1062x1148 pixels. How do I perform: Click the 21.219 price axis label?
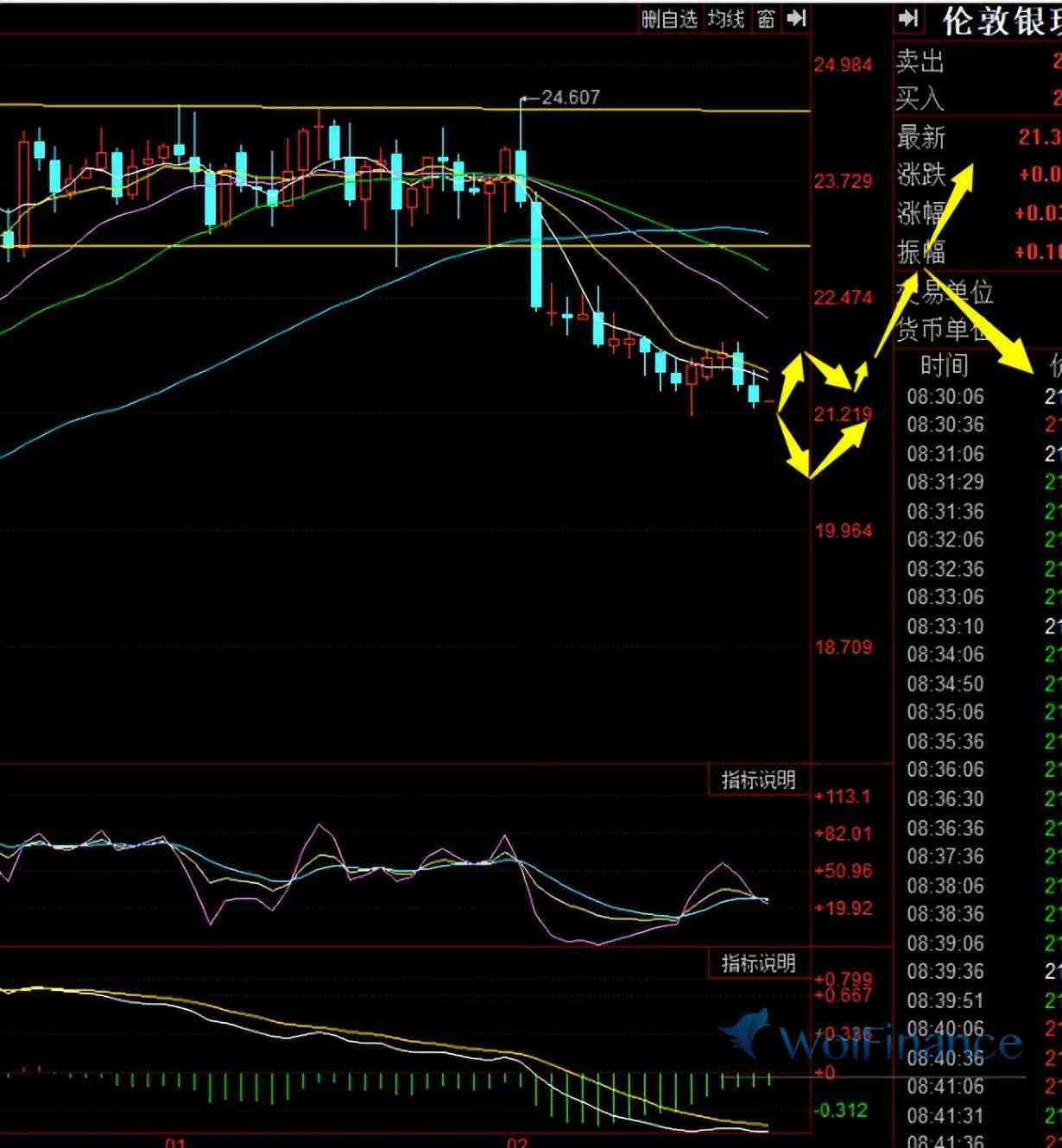pos(843,415)
